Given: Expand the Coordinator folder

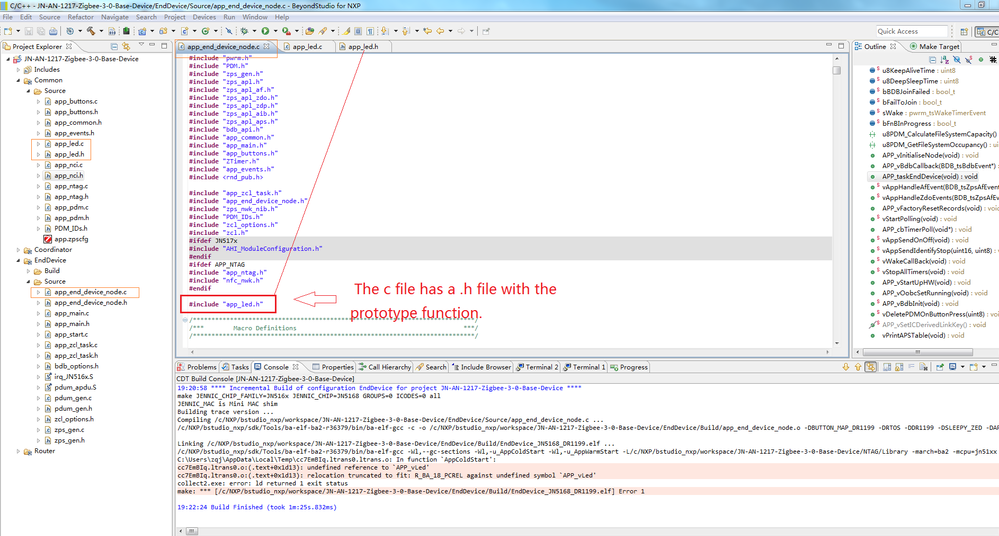Looking at the screenshot, I should [x=18, y=250].
